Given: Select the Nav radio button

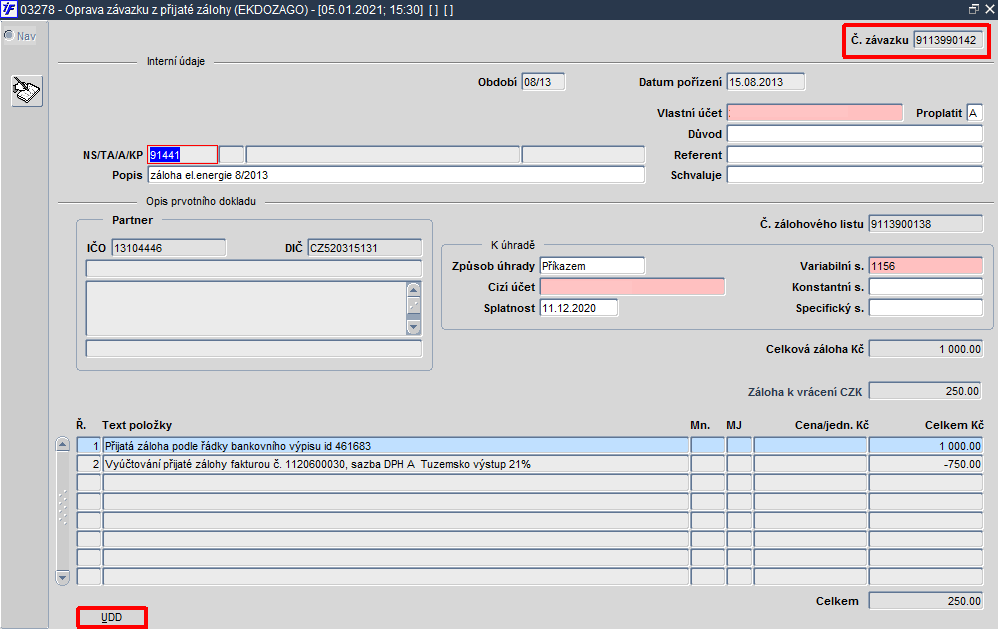Looking at the screenshot, I should point(9,36).
